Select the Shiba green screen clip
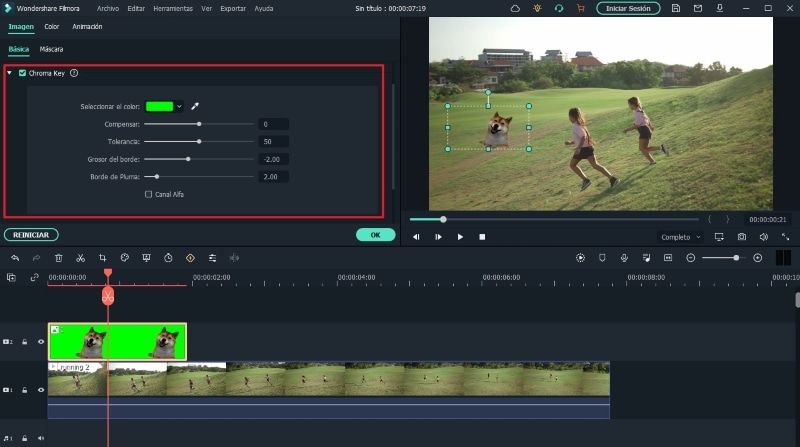Screen dimensions: 800x447 pyautogui.click(x=117, y=341)
